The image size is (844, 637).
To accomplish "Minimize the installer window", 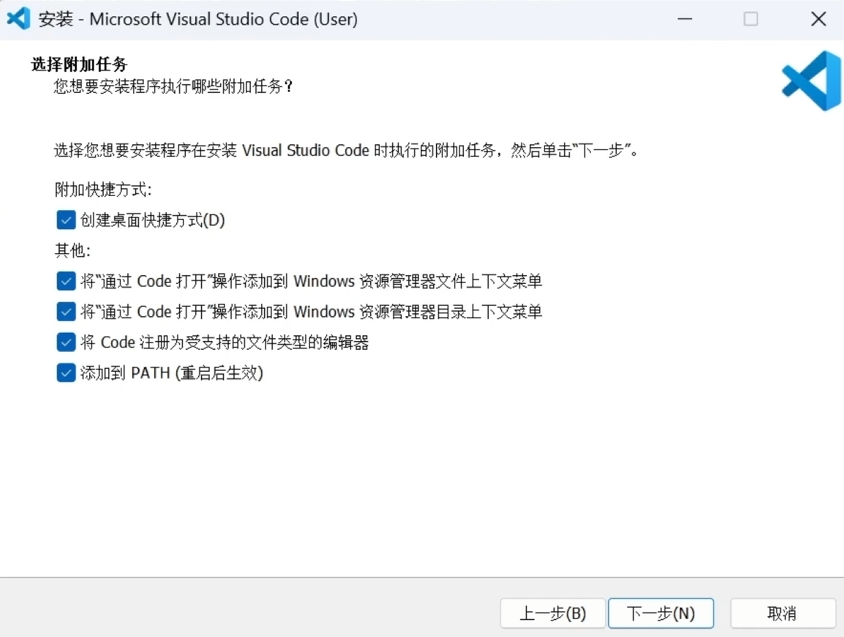I will click(684, 19).
